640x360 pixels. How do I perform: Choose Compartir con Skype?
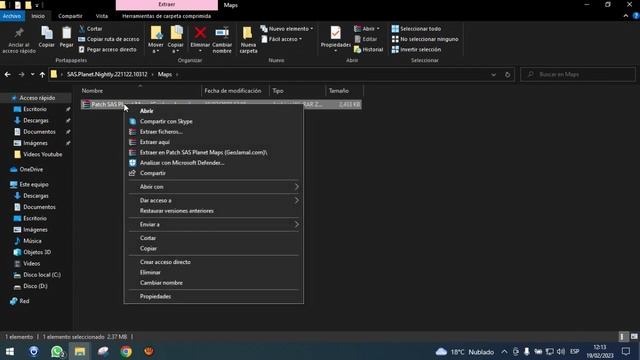[x=213, y=121]
